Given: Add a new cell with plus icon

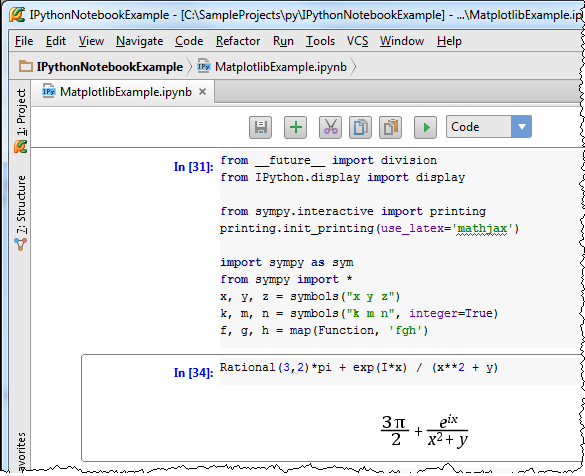Looking at the screenshot, I should point(295,127).
